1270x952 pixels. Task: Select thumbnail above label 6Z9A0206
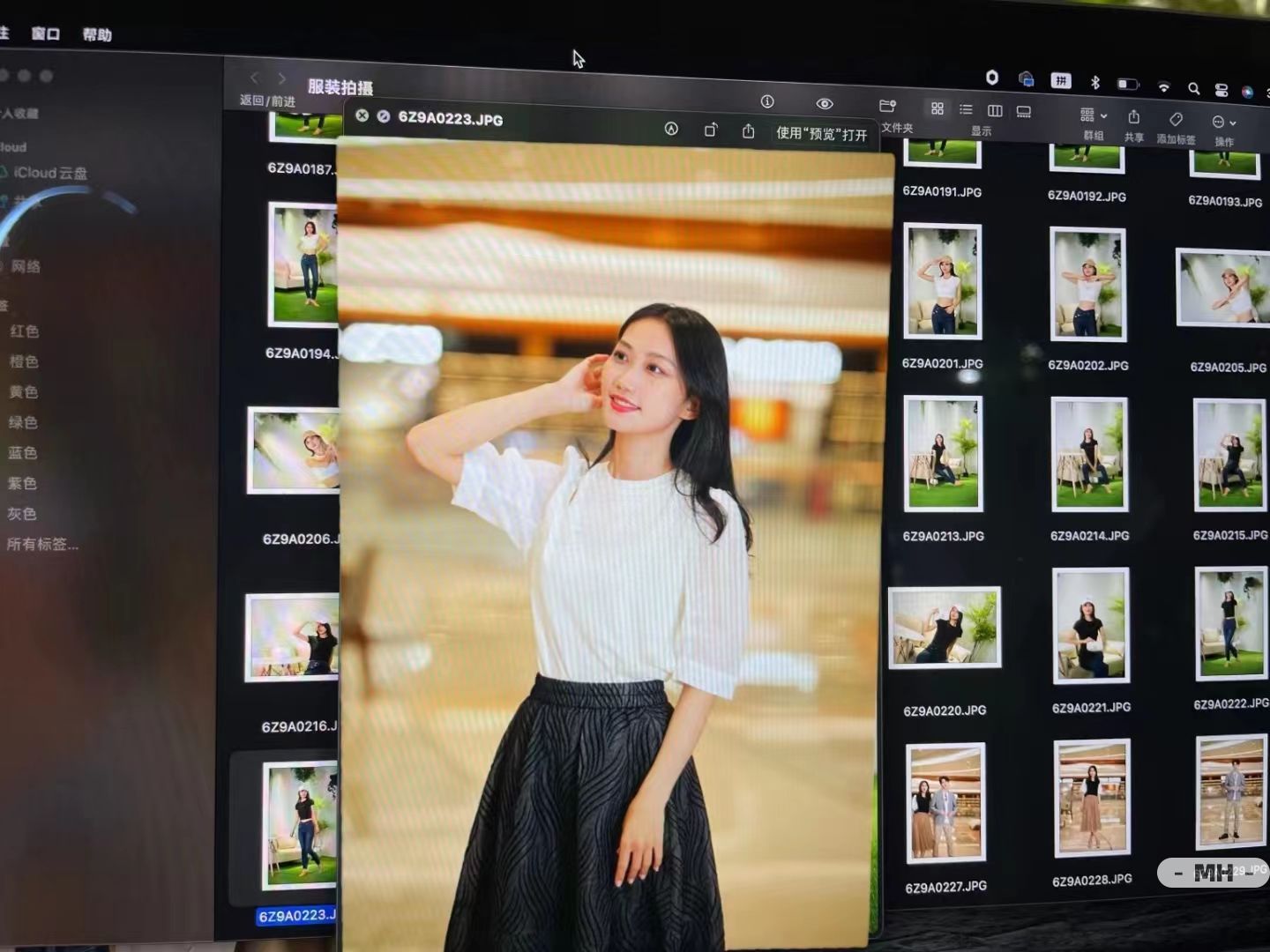(x=294, y=450)
